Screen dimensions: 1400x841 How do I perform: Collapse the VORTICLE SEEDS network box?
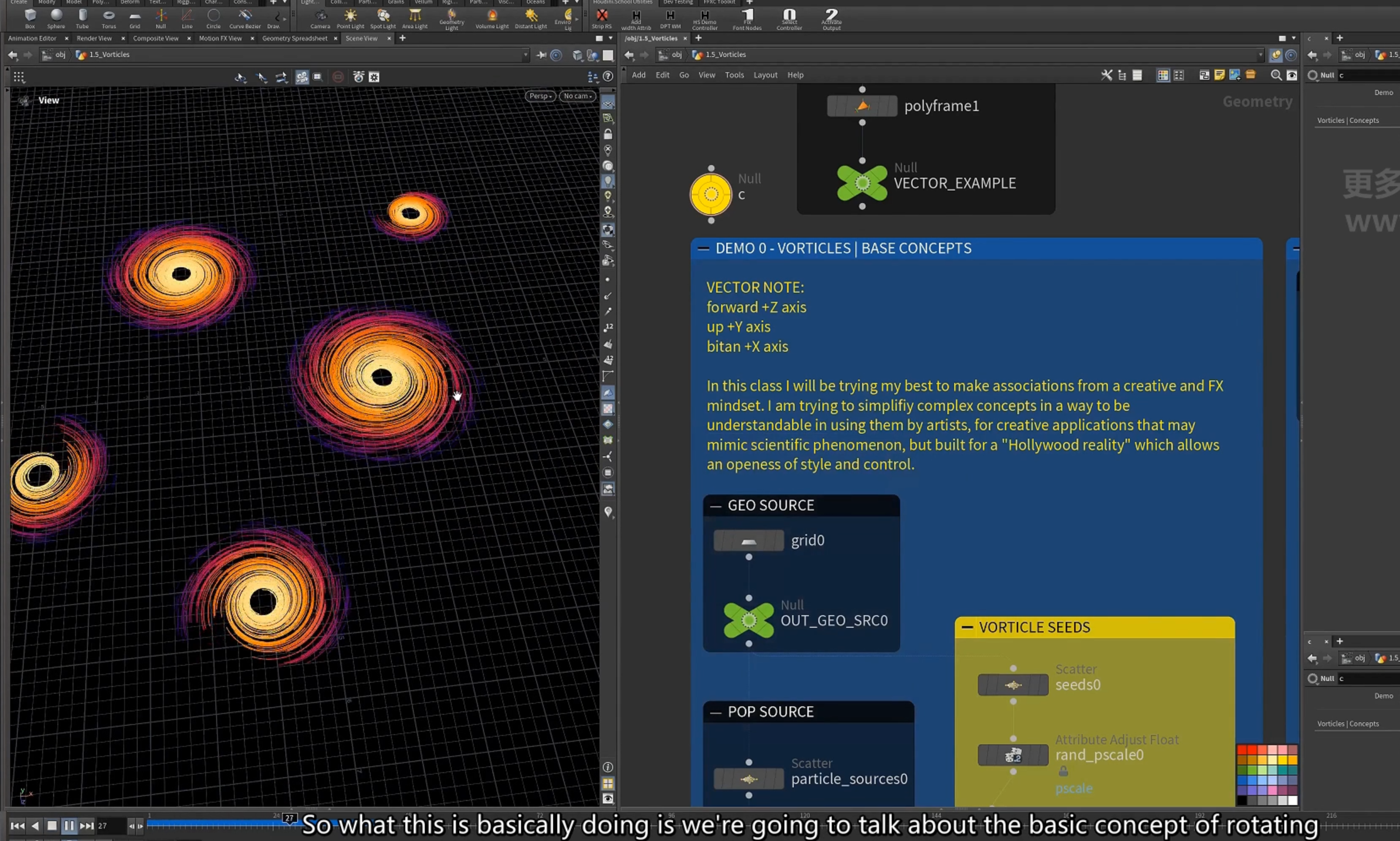(x=967, y=627)
